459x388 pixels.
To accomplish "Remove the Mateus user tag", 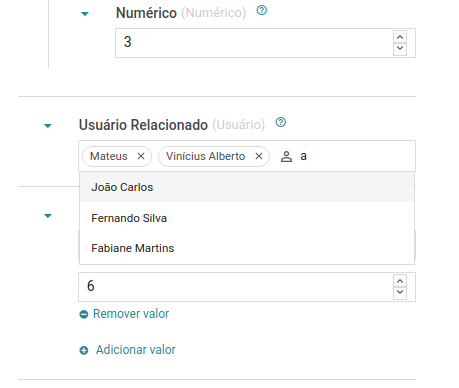I will pyautogui.click(x=141, y=156).
